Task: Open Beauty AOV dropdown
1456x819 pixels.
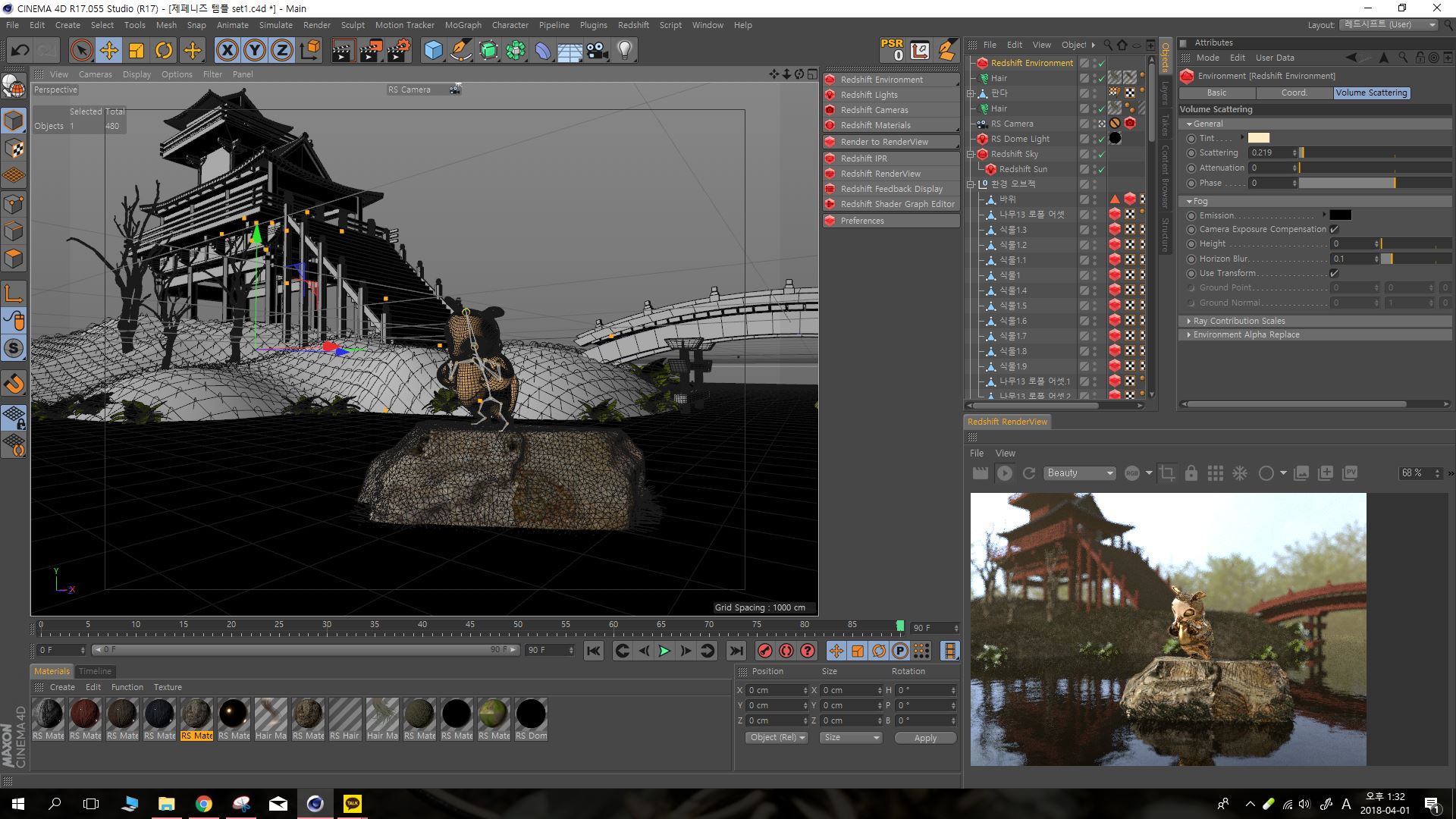Action: 1080,473
